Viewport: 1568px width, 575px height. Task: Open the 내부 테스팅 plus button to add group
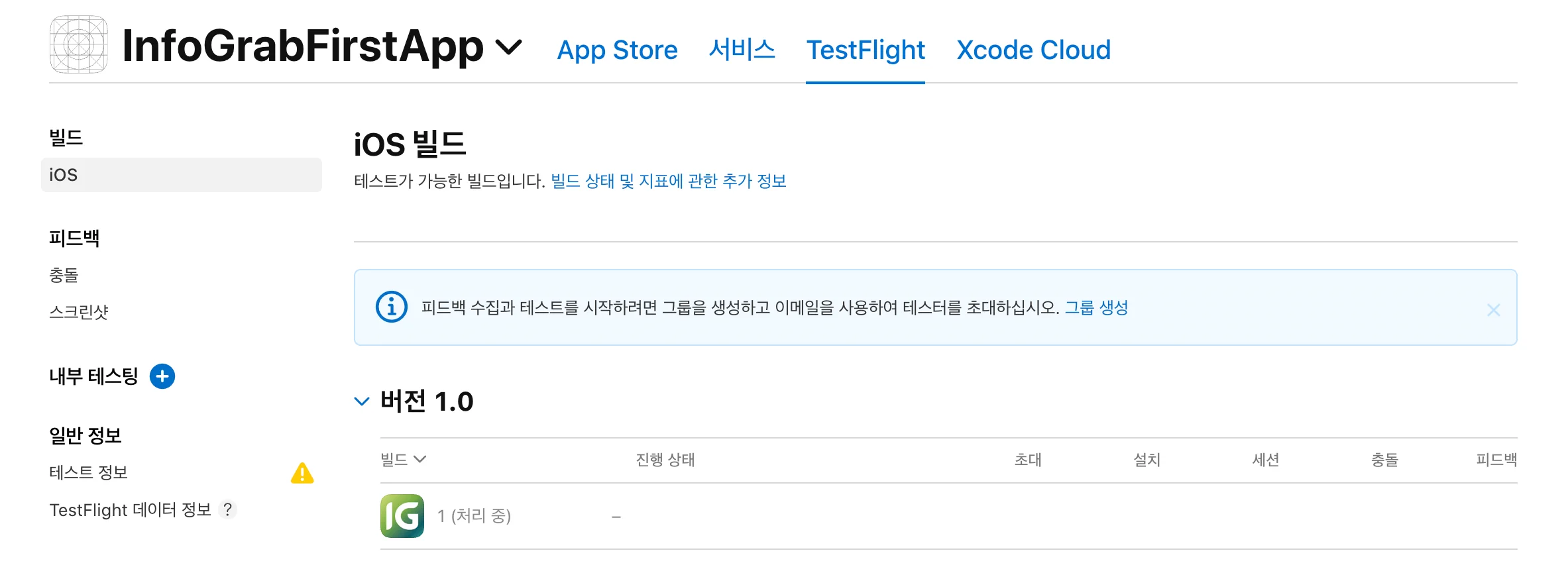pos(162,376)
